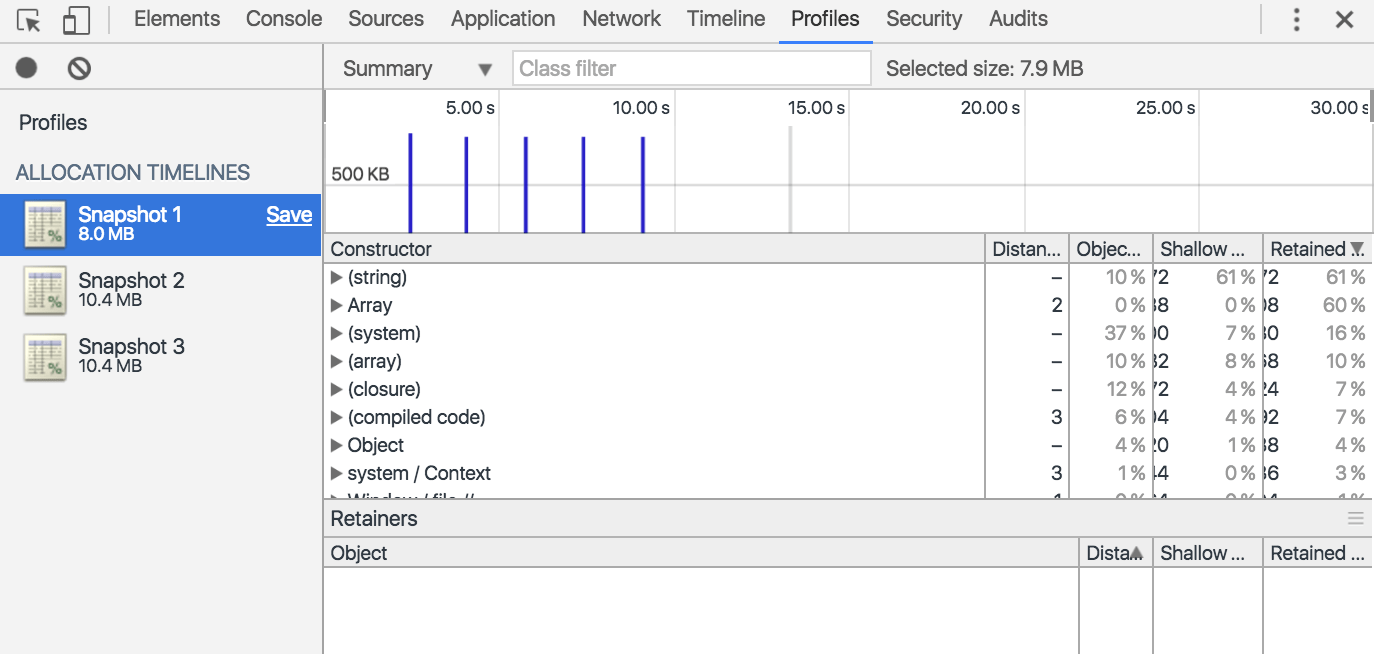Expand the system / Context row
Viewport: 1374px width, 654px height.
(337, 474)
